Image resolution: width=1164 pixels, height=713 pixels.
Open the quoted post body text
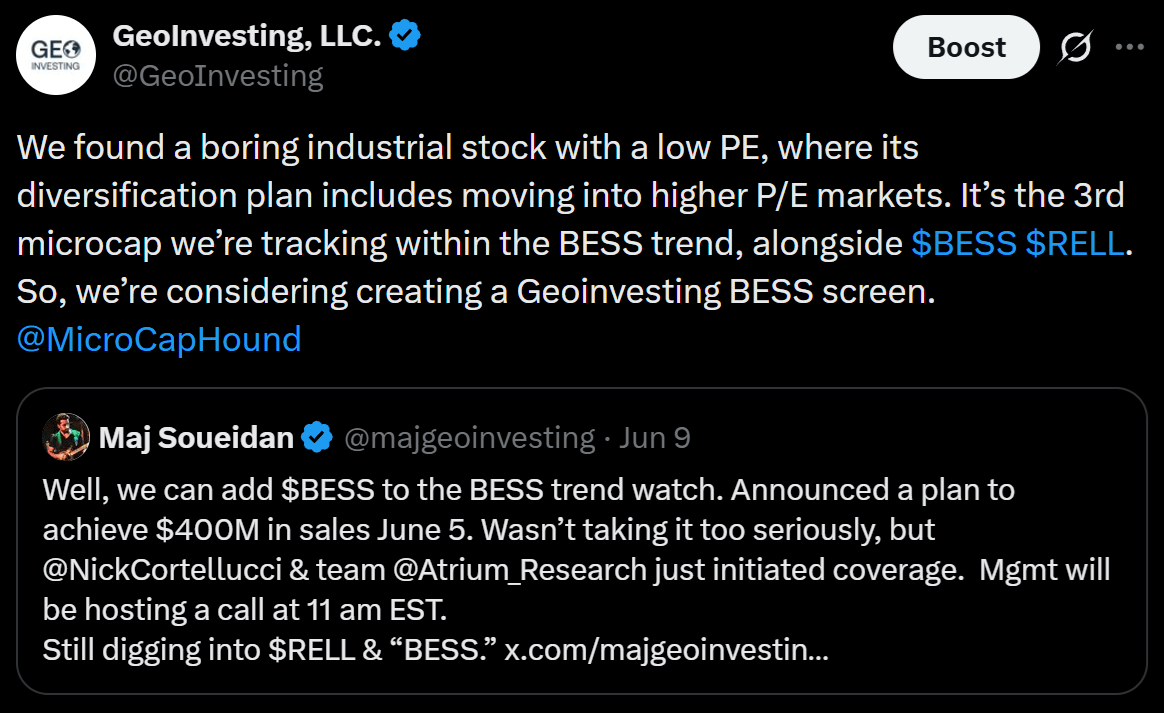[577, 570]
